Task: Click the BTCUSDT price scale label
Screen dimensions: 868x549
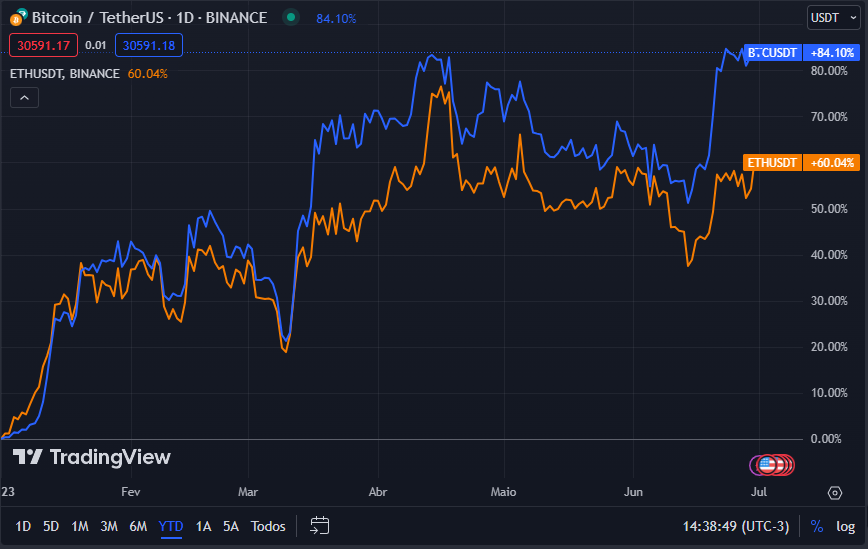Action: (x=772, y=53)
